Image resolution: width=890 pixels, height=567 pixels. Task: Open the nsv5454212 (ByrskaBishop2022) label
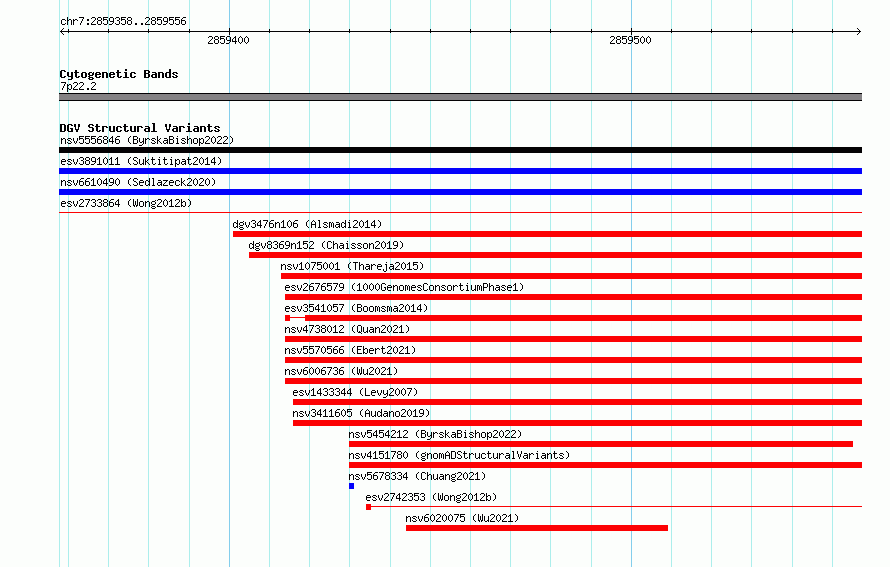click(x=435, y=434)
